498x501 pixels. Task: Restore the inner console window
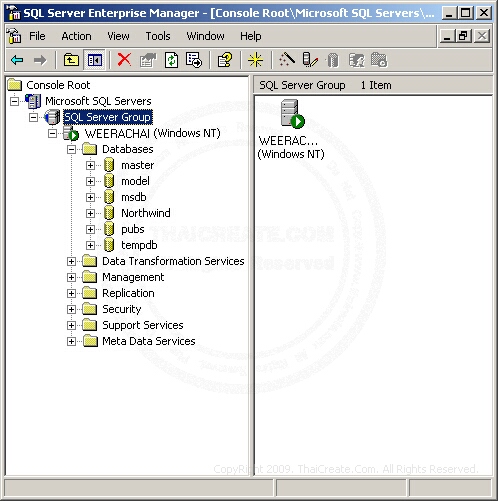(x=464, y=36)
